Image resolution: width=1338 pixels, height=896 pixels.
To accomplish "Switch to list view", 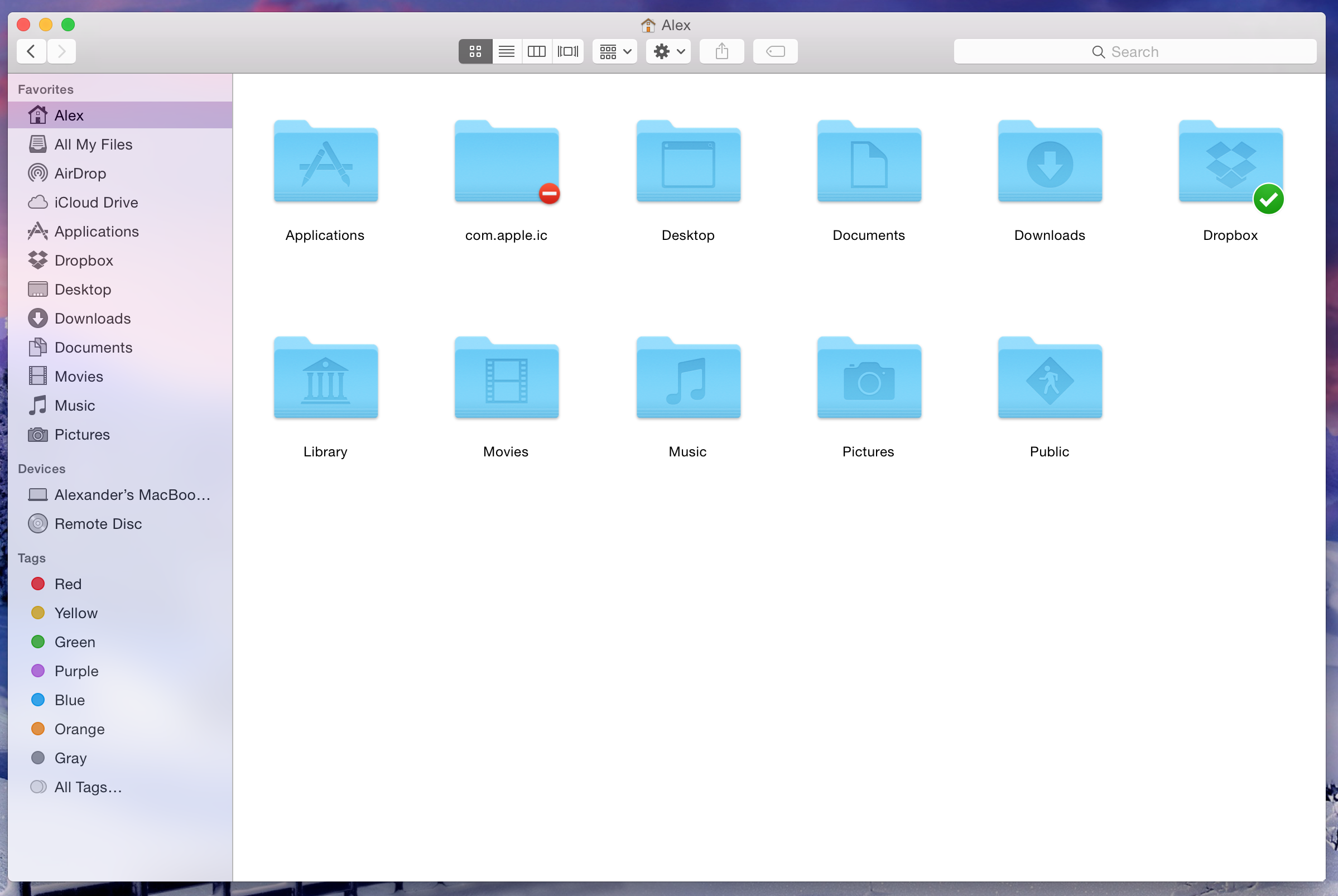I will (x=507, y=51).
